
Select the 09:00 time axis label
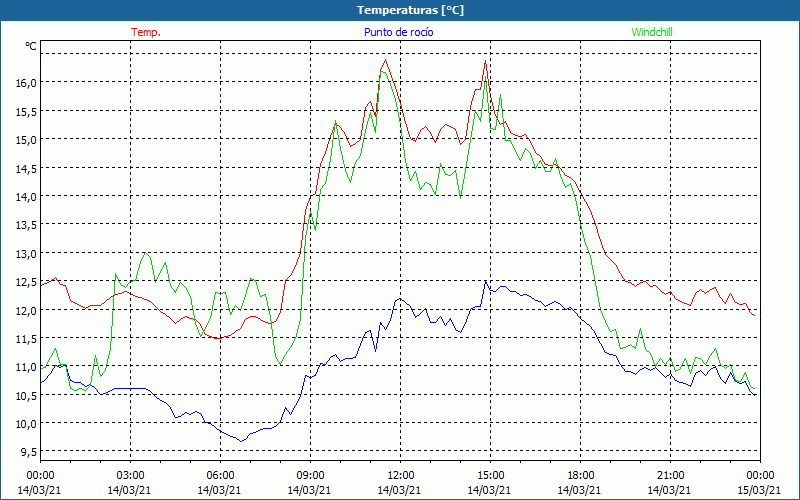tap(310, 475)
